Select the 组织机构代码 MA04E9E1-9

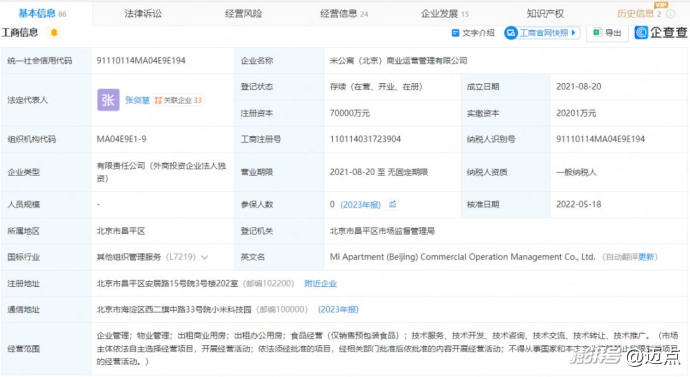[121, 139]
